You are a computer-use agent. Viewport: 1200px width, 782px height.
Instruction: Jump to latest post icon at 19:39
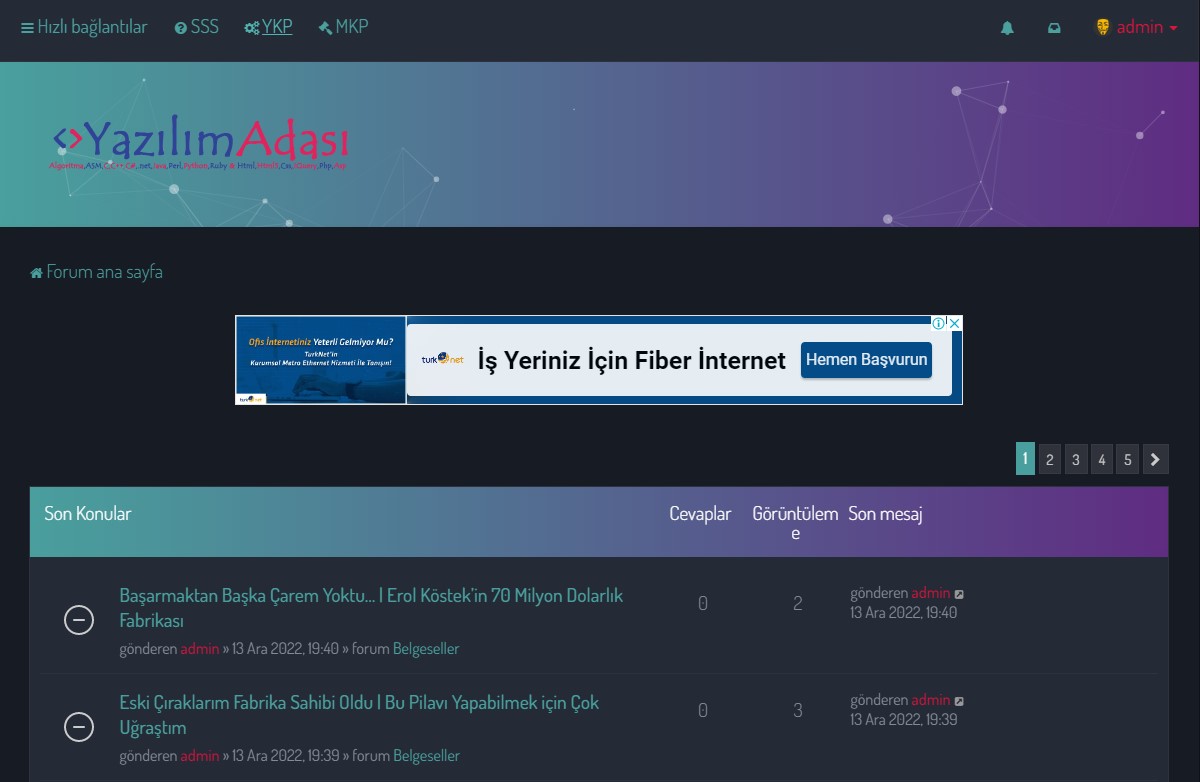pyautogui.click(x=960, y=701)
